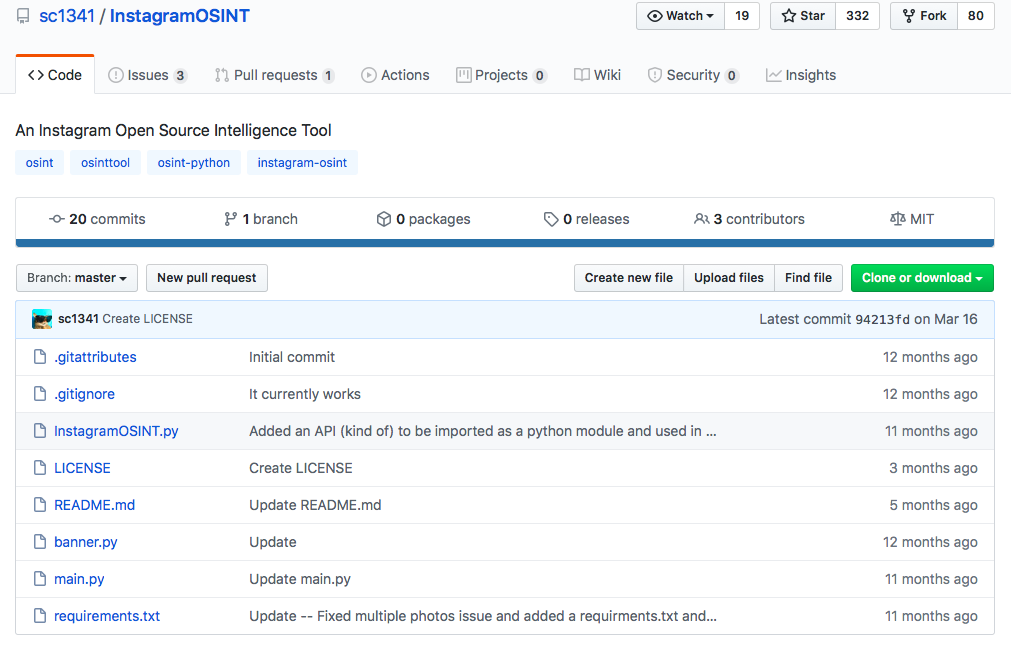
Task: Click file icon next to banner.py
Action: coord(40,542)
